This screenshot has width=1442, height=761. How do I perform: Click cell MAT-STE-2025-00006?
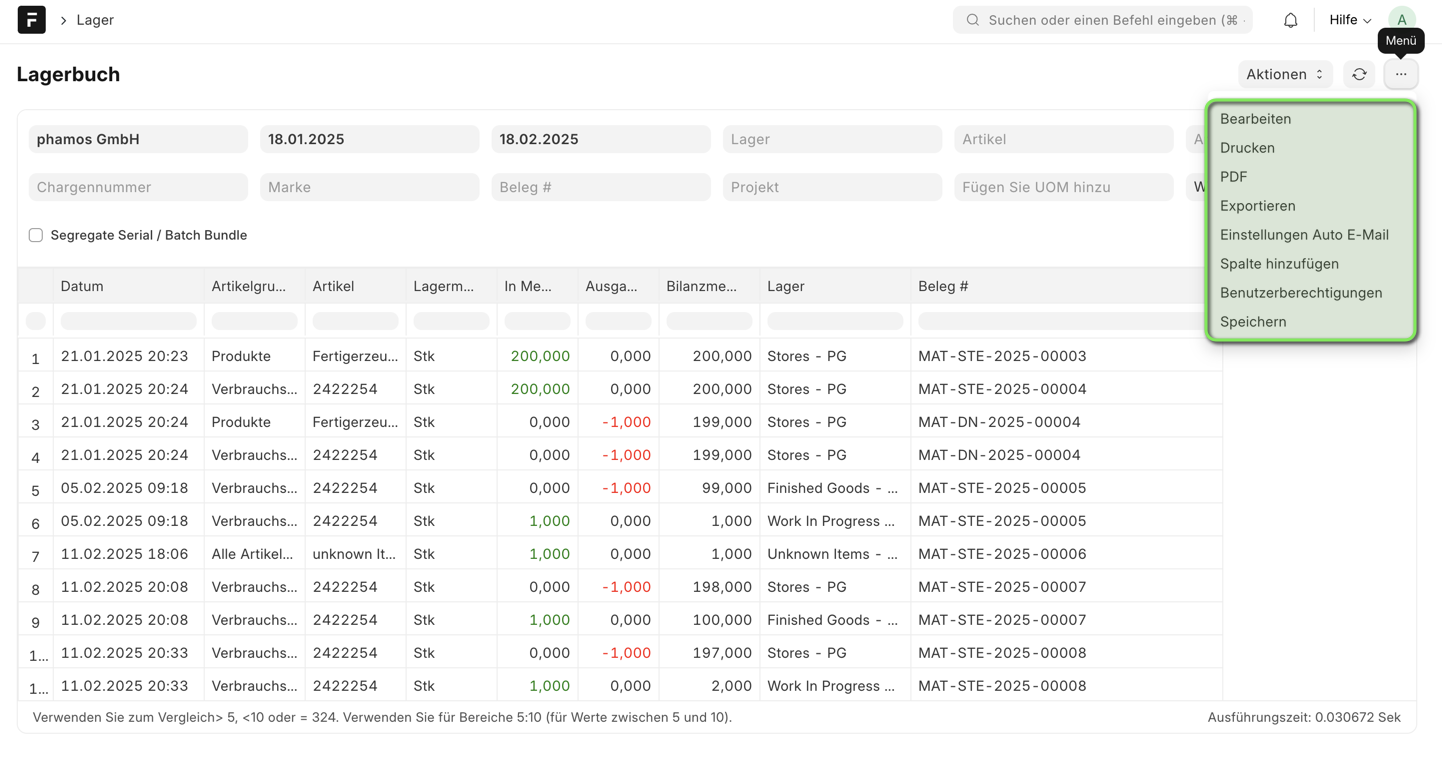1066,554
